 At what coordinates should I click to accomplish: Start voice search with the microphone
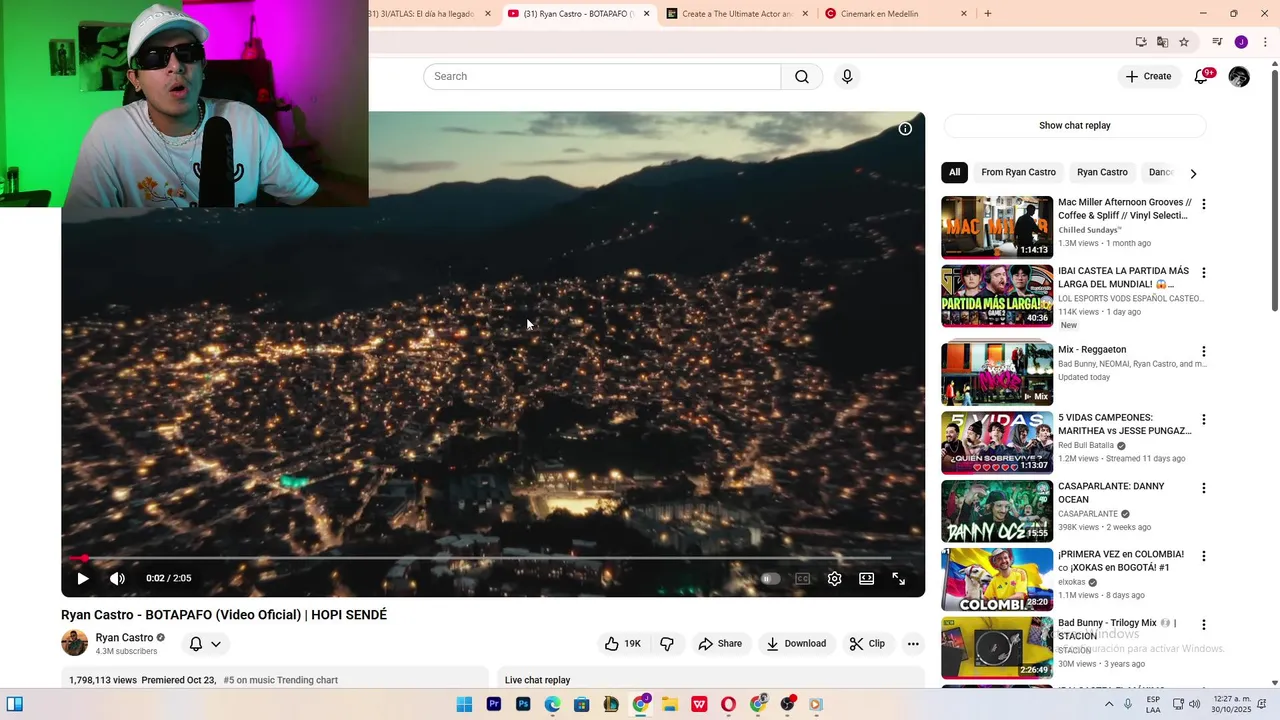[847, 76]
